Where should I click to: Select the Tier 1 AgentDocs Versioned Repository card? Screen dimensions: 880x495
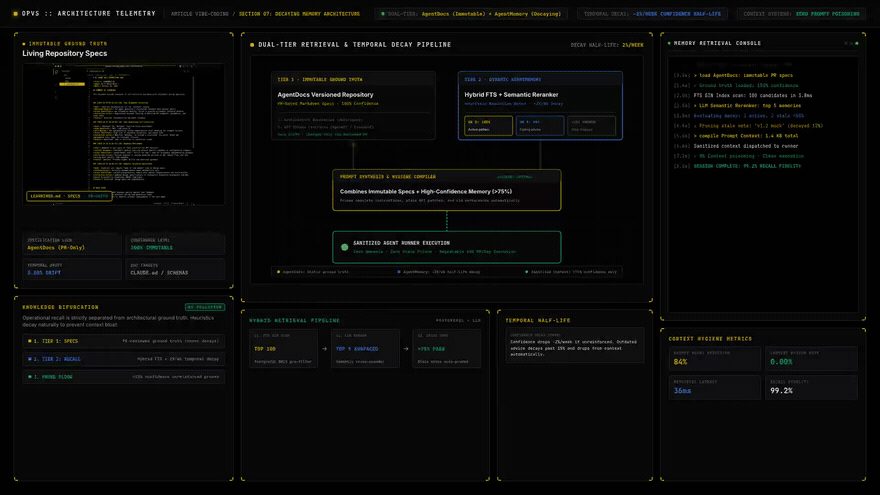click(353, 106)
